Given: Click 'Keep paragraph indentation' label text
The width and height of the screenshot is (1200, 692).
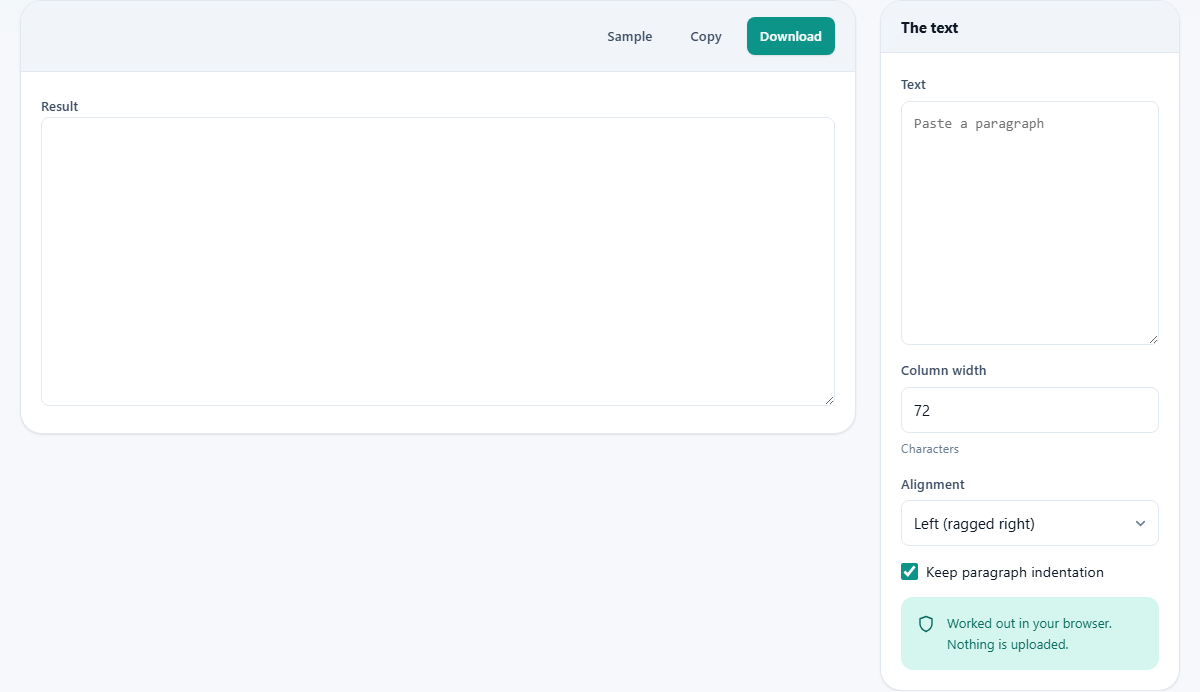Looking at the screenshot, I should click(1015, 572).
